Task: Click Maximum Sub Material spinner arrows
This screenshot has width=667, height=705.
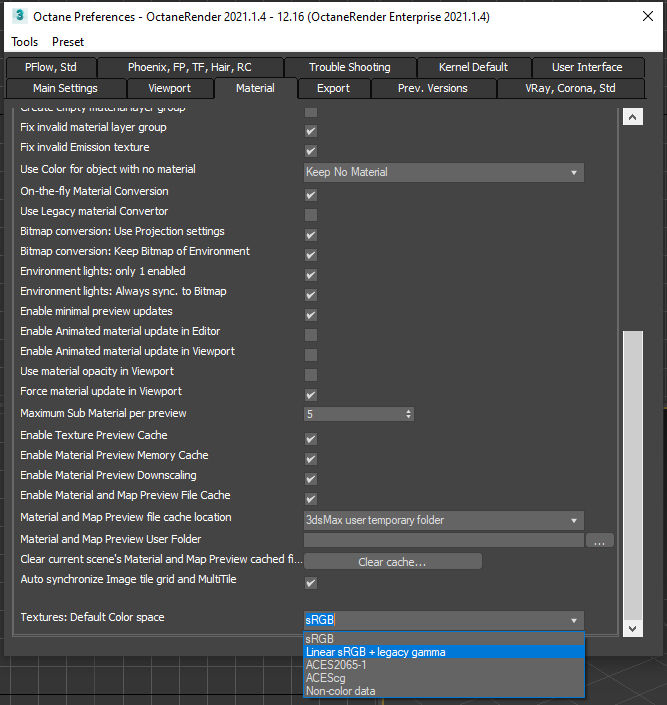Action: click(x=409, y=414)
